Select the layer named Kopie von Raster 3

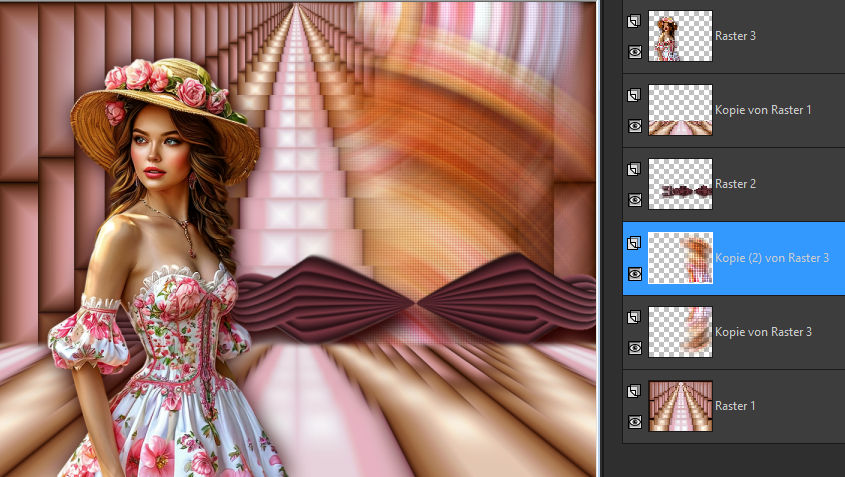763,332
